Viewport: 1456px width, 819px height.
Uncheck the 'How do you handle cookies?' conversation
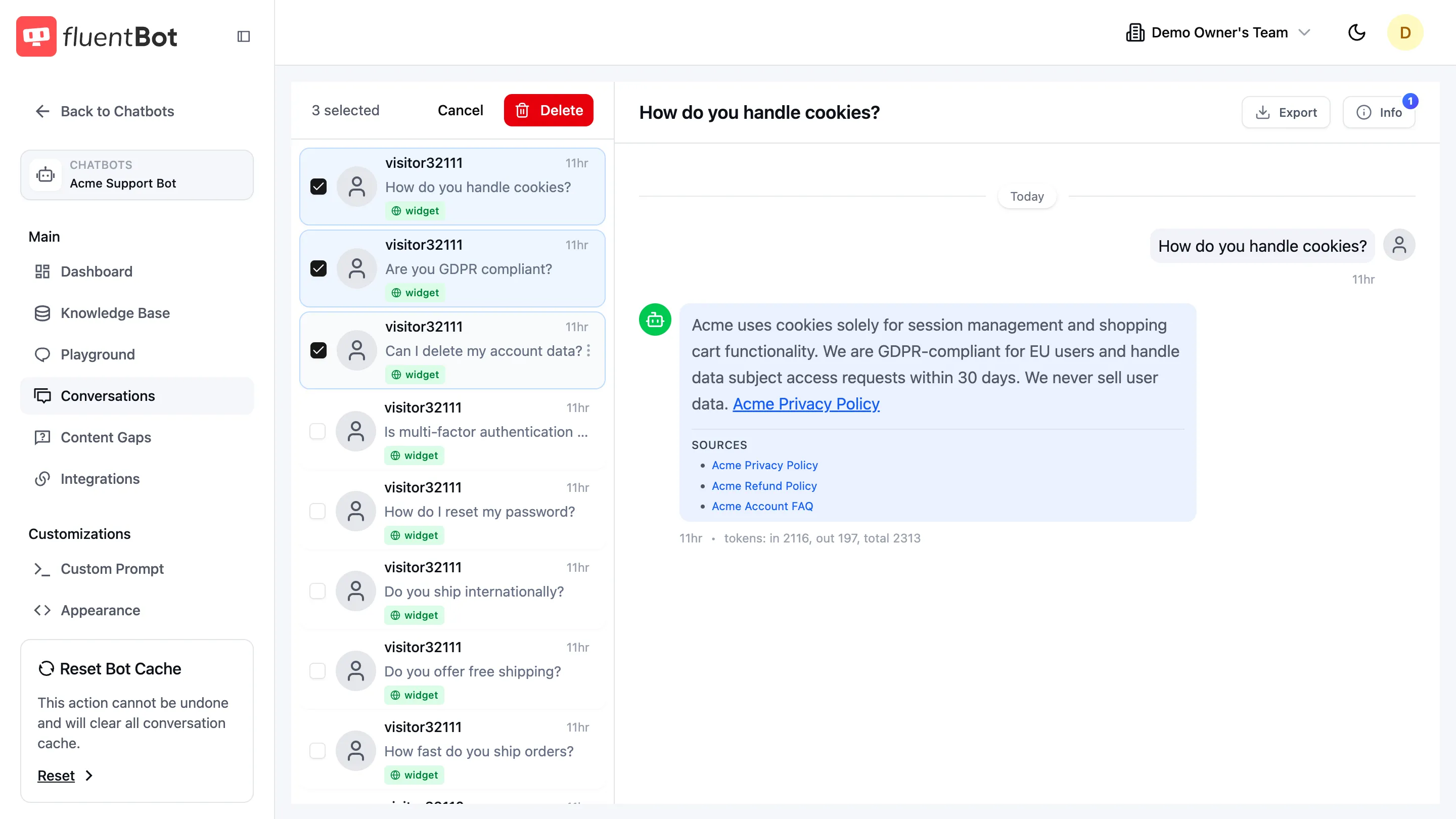(319, 187)
